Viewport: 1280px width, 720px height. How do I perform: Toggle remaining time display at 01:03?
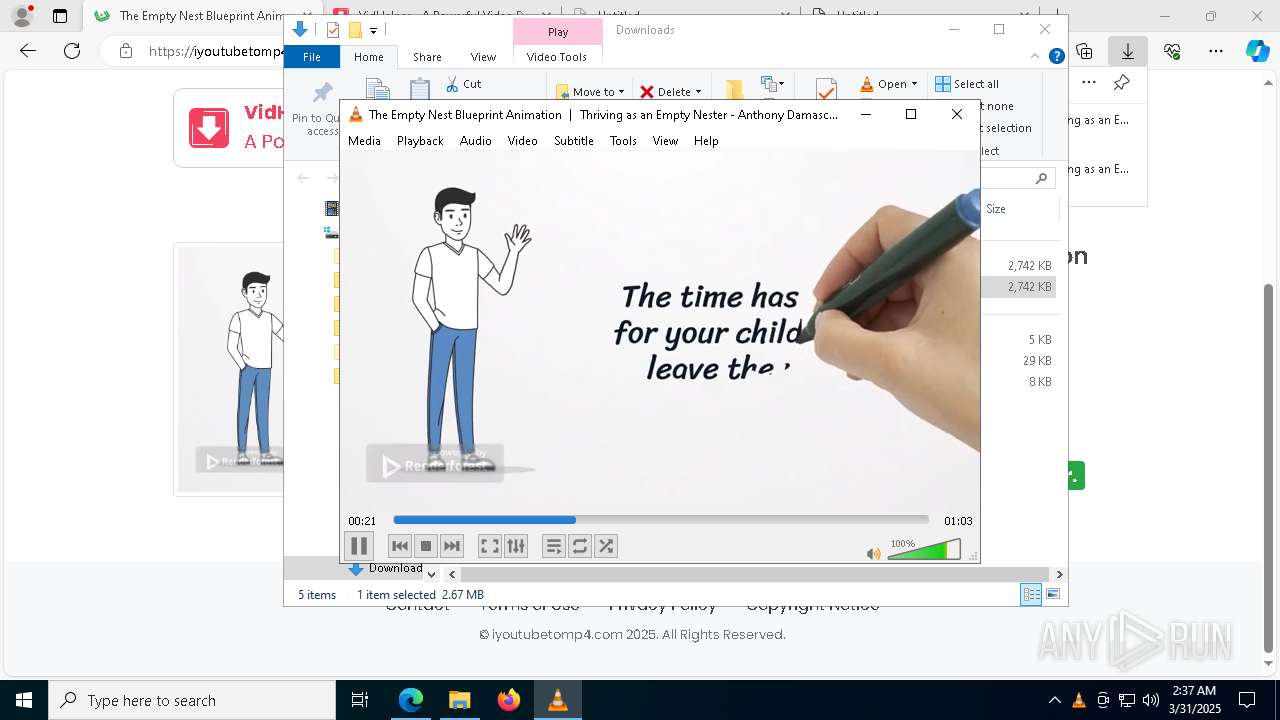pyautogui.click(x=958, y=521)
